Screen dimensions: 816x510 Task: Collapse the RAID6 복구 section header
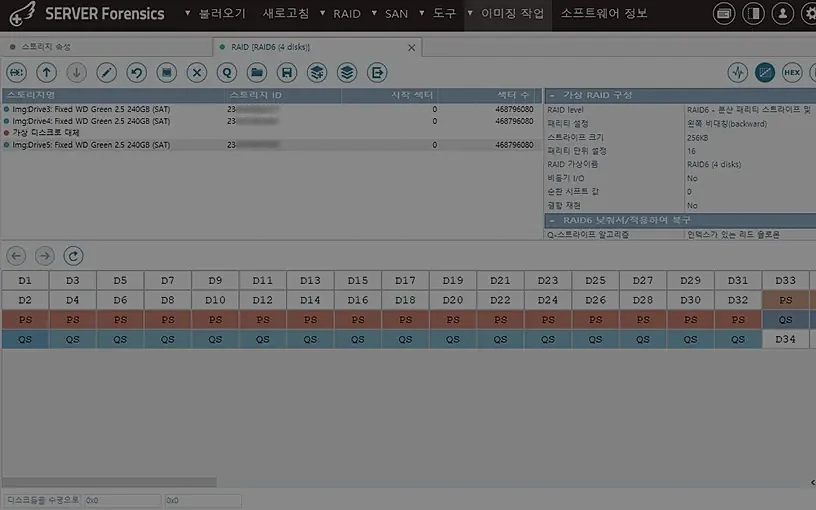[x=552, y=220]
